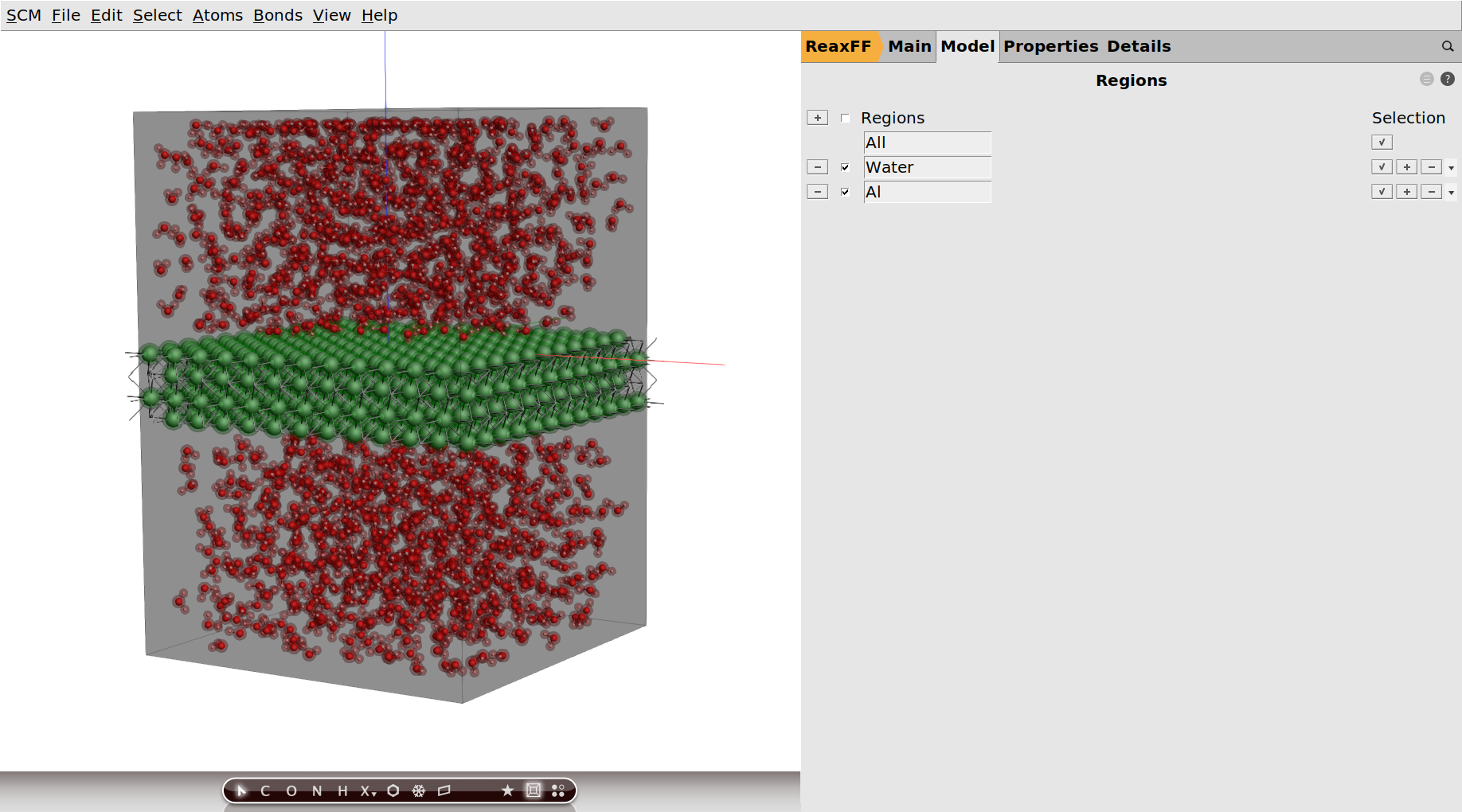
Task: Open the Atoms menu
Action: pyautogui.click(x=217, y=15)
